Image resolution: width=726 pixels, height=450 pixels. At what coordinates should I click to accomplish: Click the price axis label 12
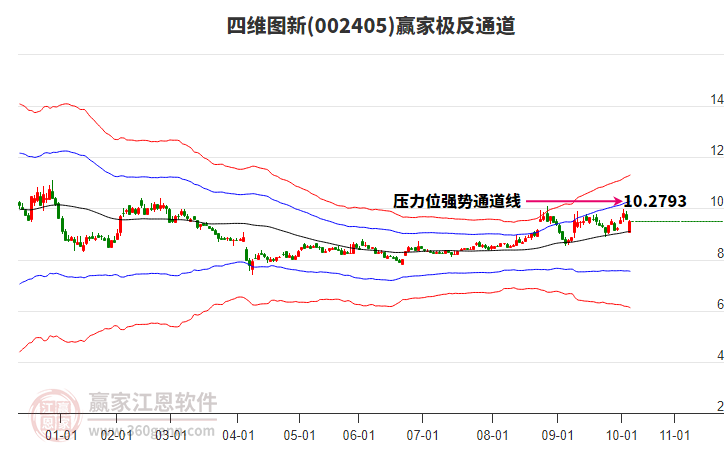tap(717, 150)
